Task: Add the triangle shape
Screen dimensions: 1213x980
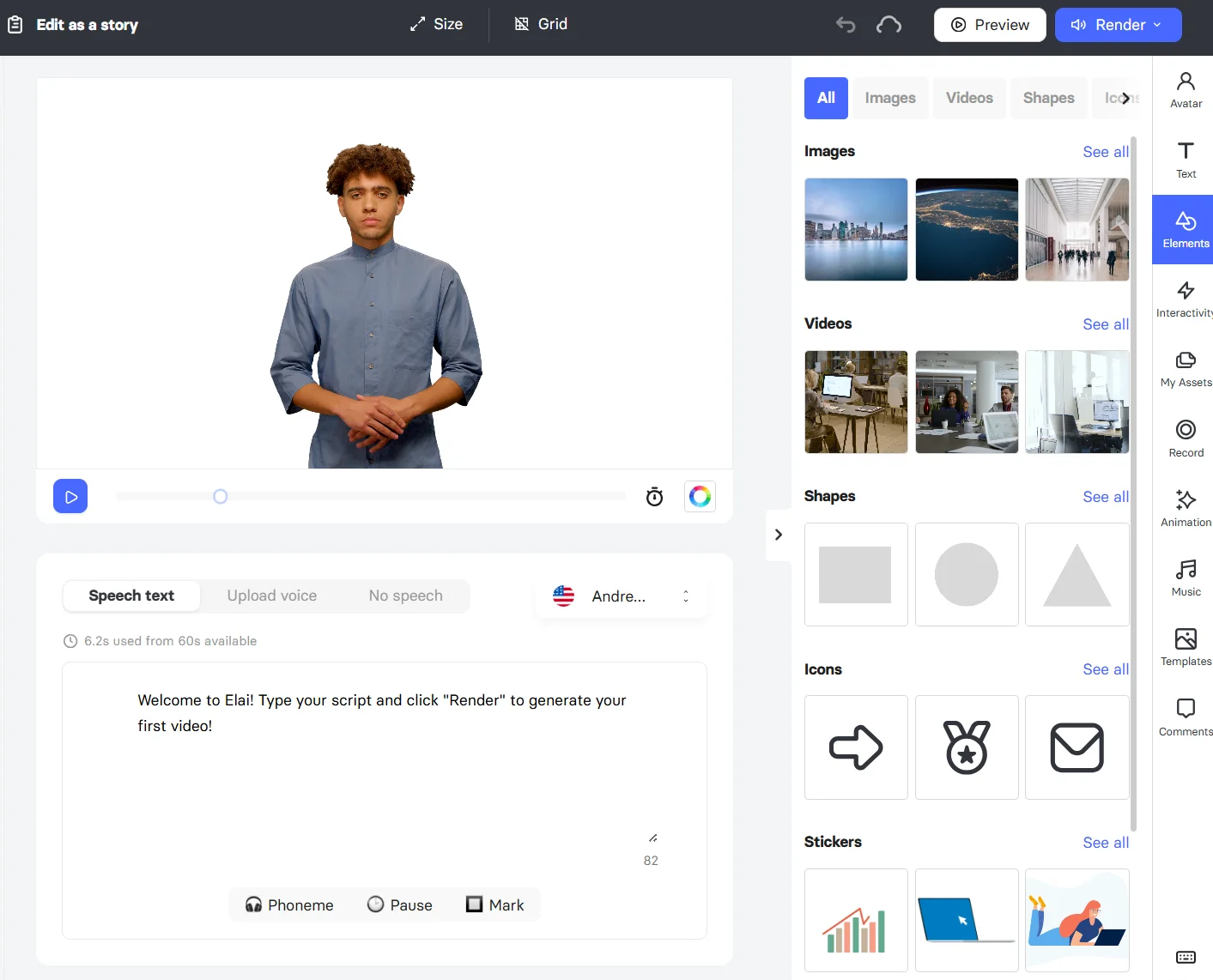Action: 1077,574
